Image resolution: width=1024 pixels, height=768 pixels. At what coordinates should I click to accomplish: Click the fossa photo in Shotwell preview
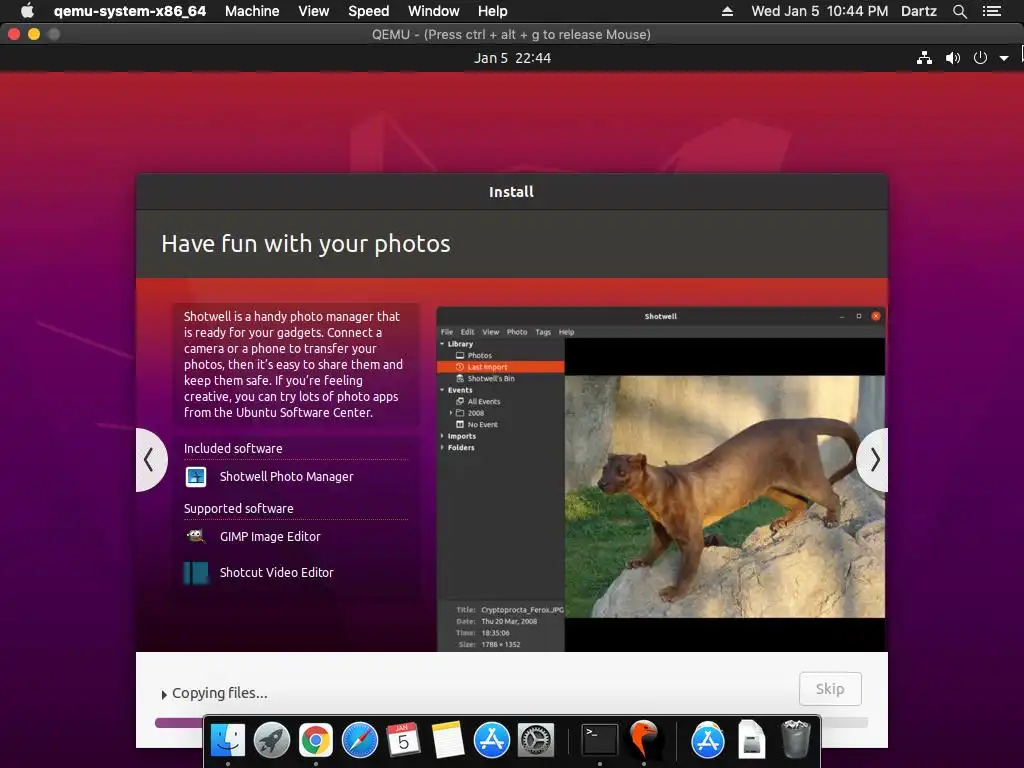pos(724,496)
